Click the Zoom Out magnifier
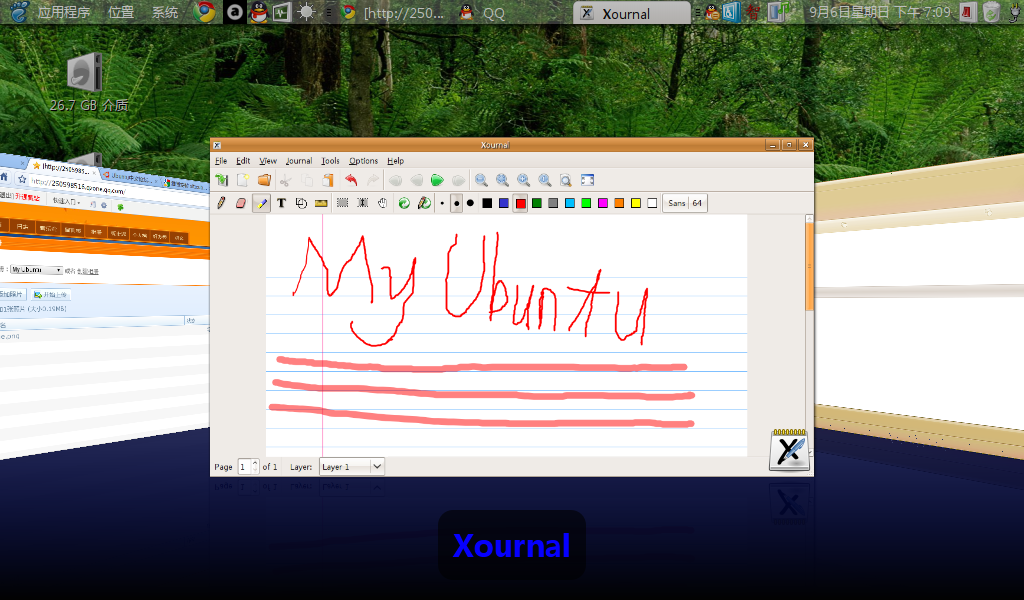This screenshot has height=600, width=1024. click(x=481, y=180)
